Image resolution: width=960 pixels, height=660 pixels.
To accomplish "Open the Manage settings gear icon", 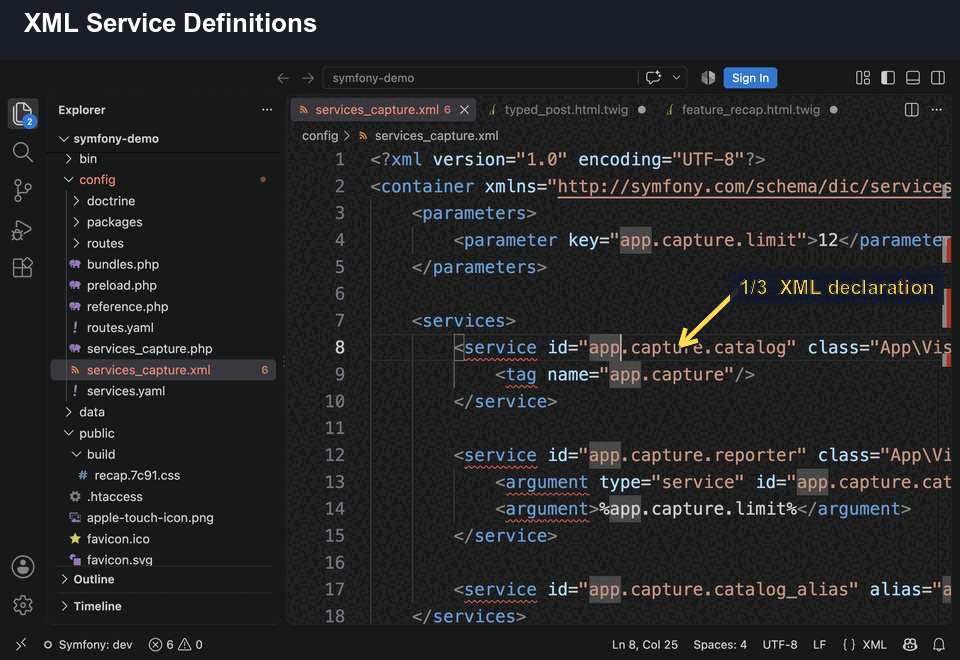I will pyautogui.click(x=23, y=605).
